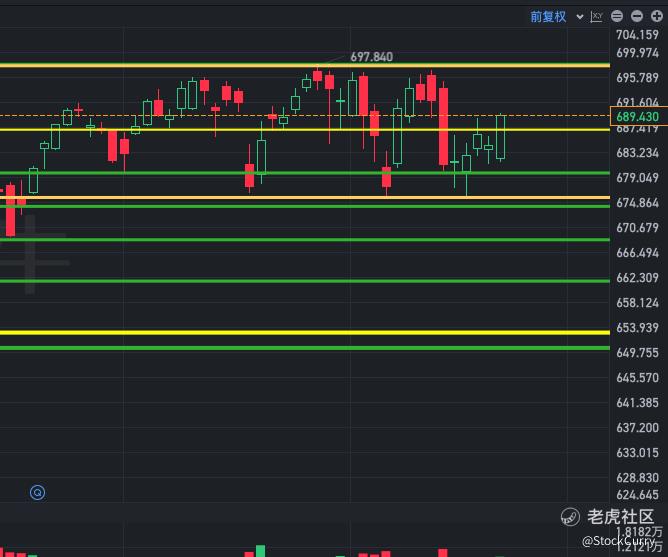
Task: Zoom in the chart with plus icon
Action: coord(657,16)
